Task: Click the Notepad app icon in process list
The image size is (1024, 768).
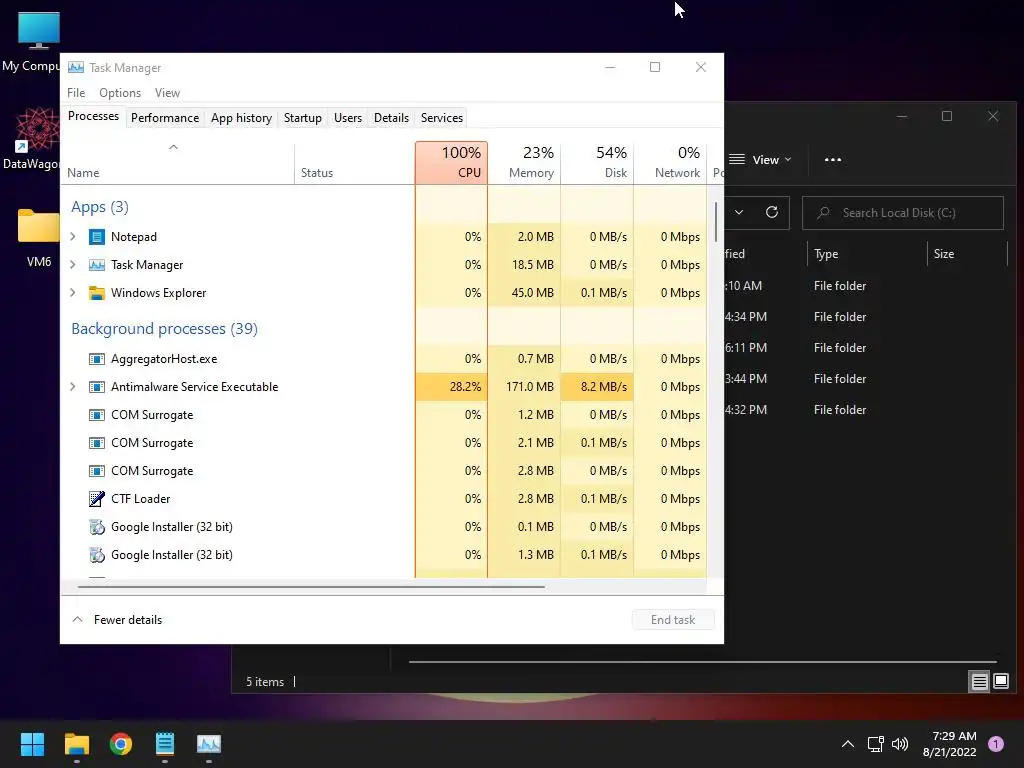Action: pyautogui.click(x=97, y=237)
